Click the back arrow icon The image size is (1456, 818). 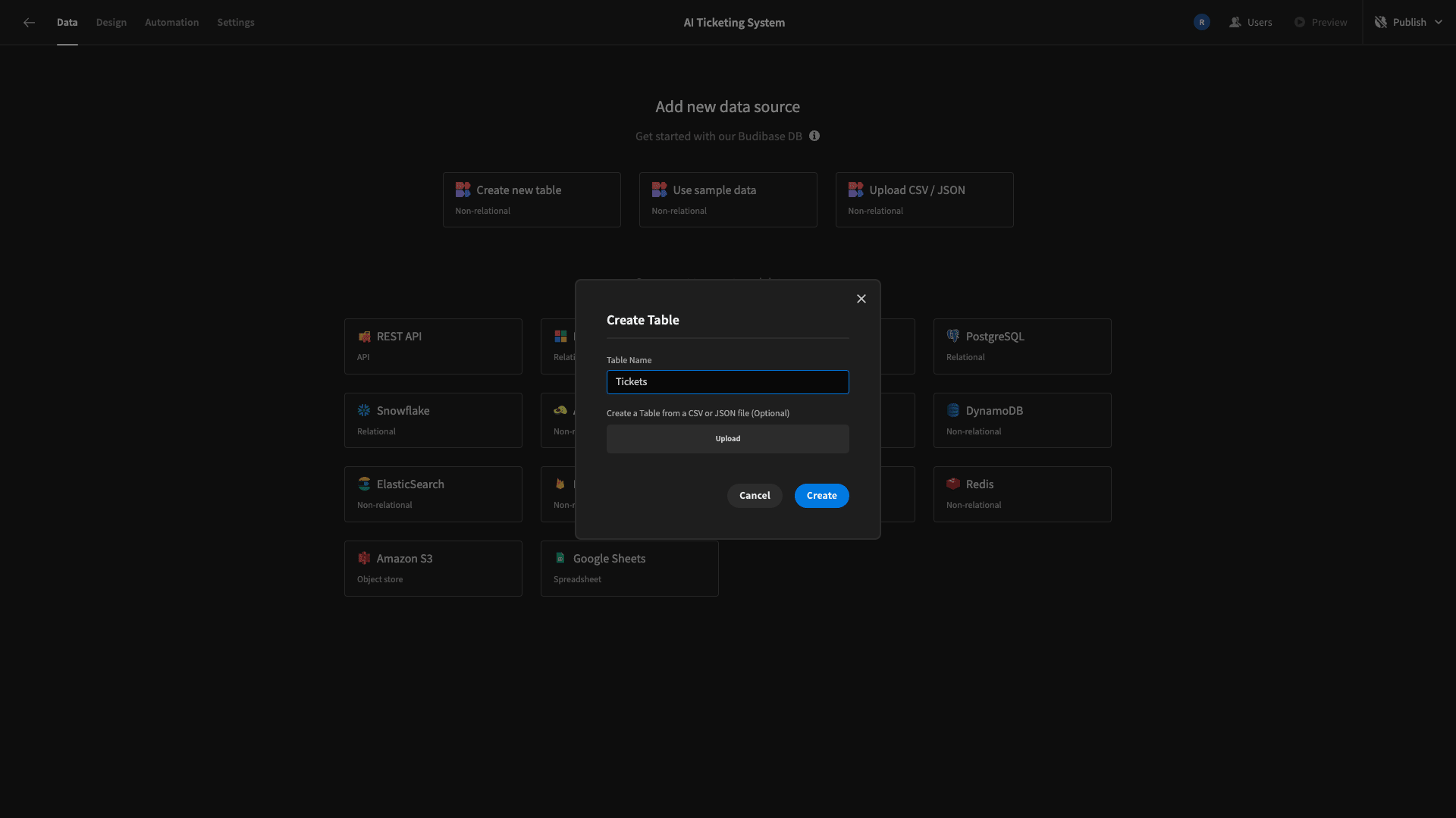[29, 23]
